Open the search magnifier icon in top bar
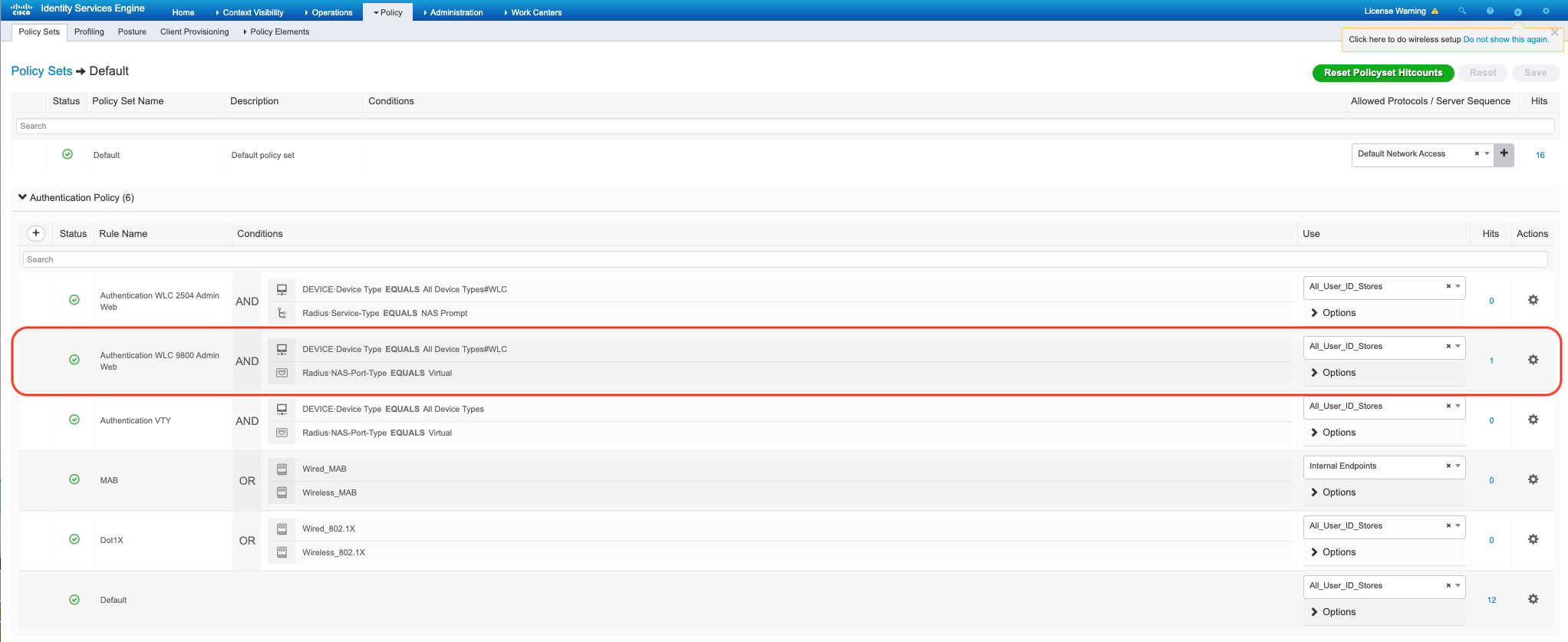Viewport: 1568px width, 642px height. click(1462, 11)
